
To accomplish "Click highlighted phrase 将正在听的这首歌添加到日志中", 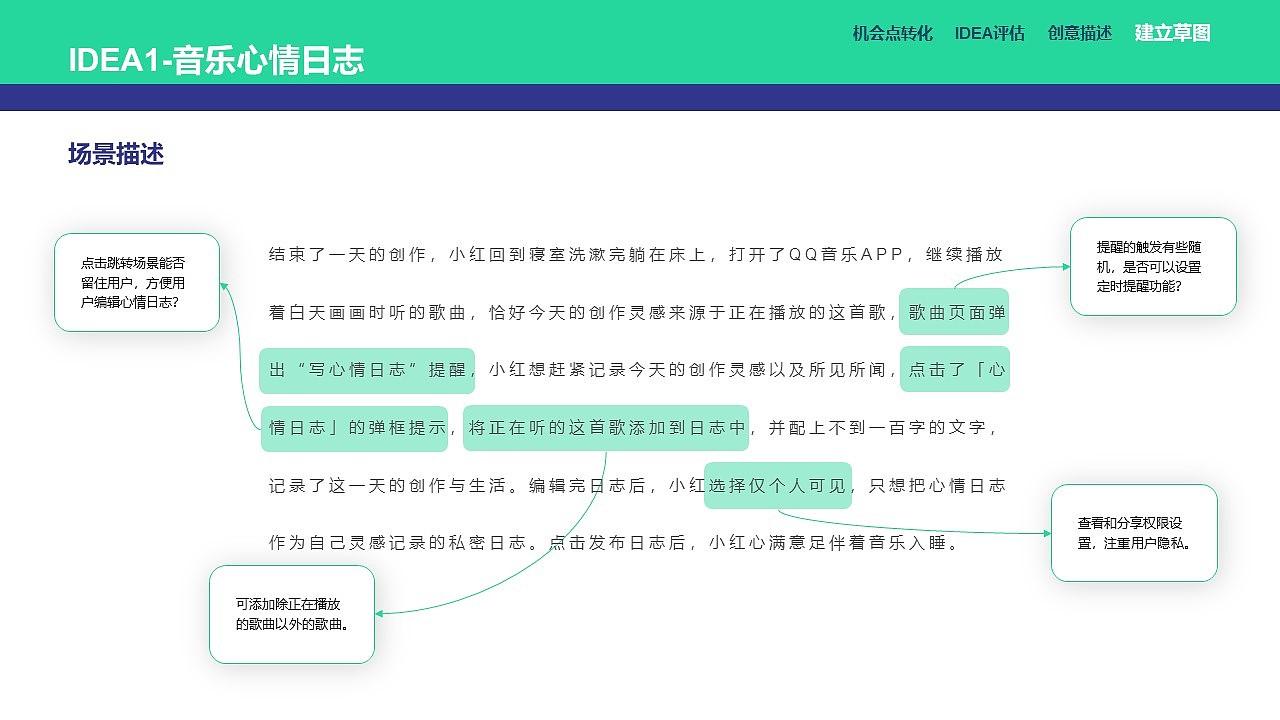I will pos(606,428).
